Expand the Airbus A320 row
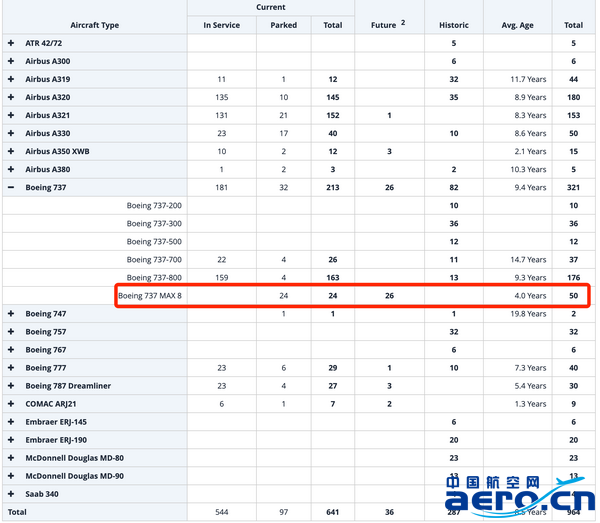 click(x=11, y=97)
